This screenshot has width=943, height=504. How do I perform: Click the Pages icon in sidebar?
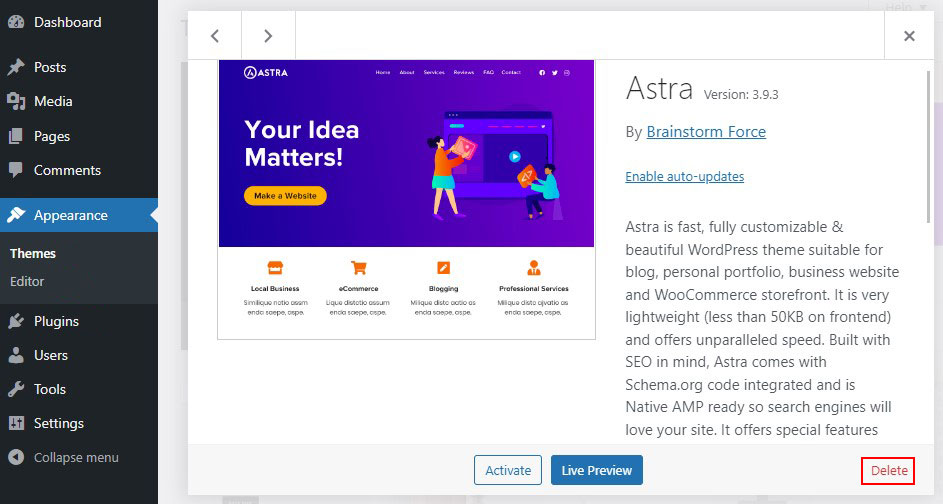[x=16, y=136]
